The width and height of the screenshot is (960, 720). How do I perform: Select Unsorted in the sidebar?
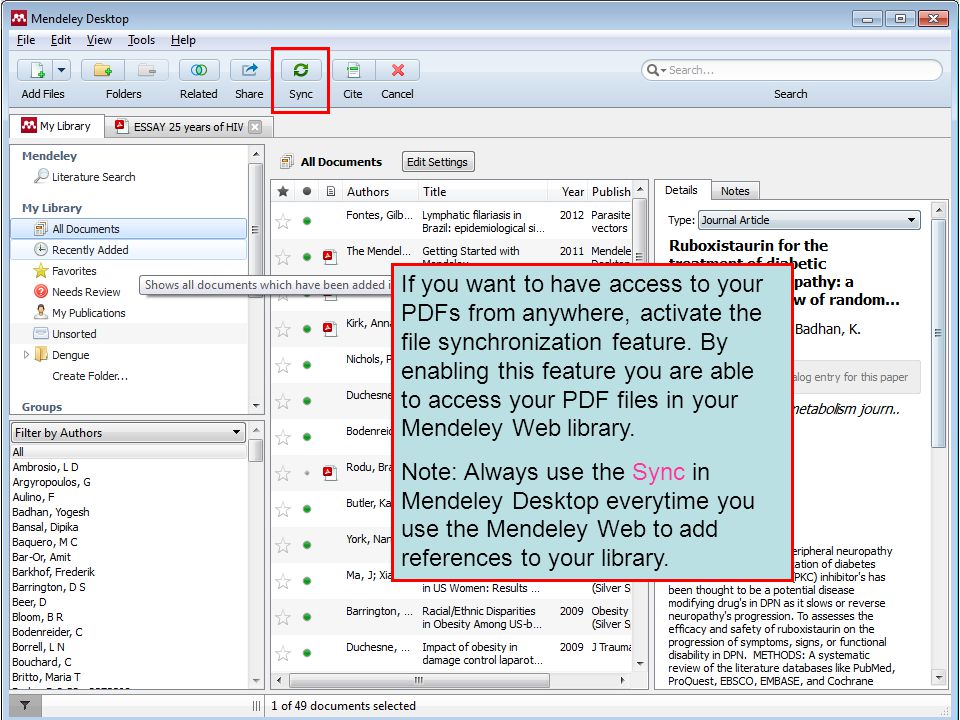[73, 334]
